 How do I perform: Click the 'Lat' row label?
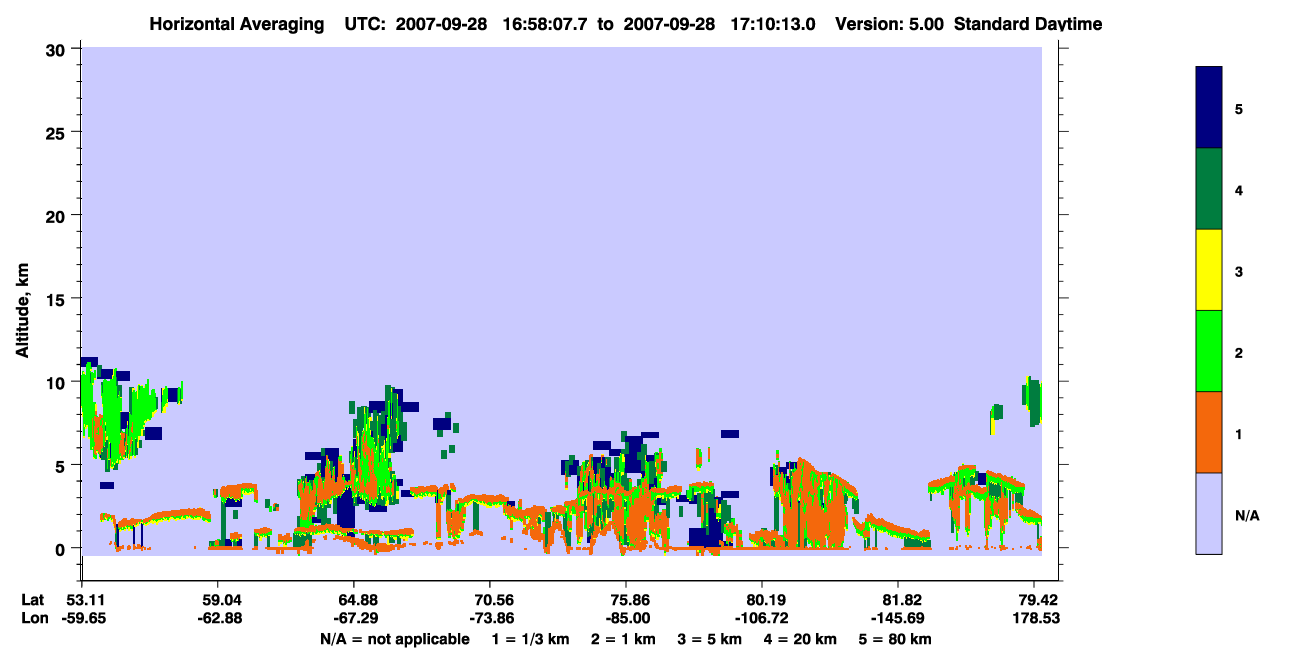point(32,600)
